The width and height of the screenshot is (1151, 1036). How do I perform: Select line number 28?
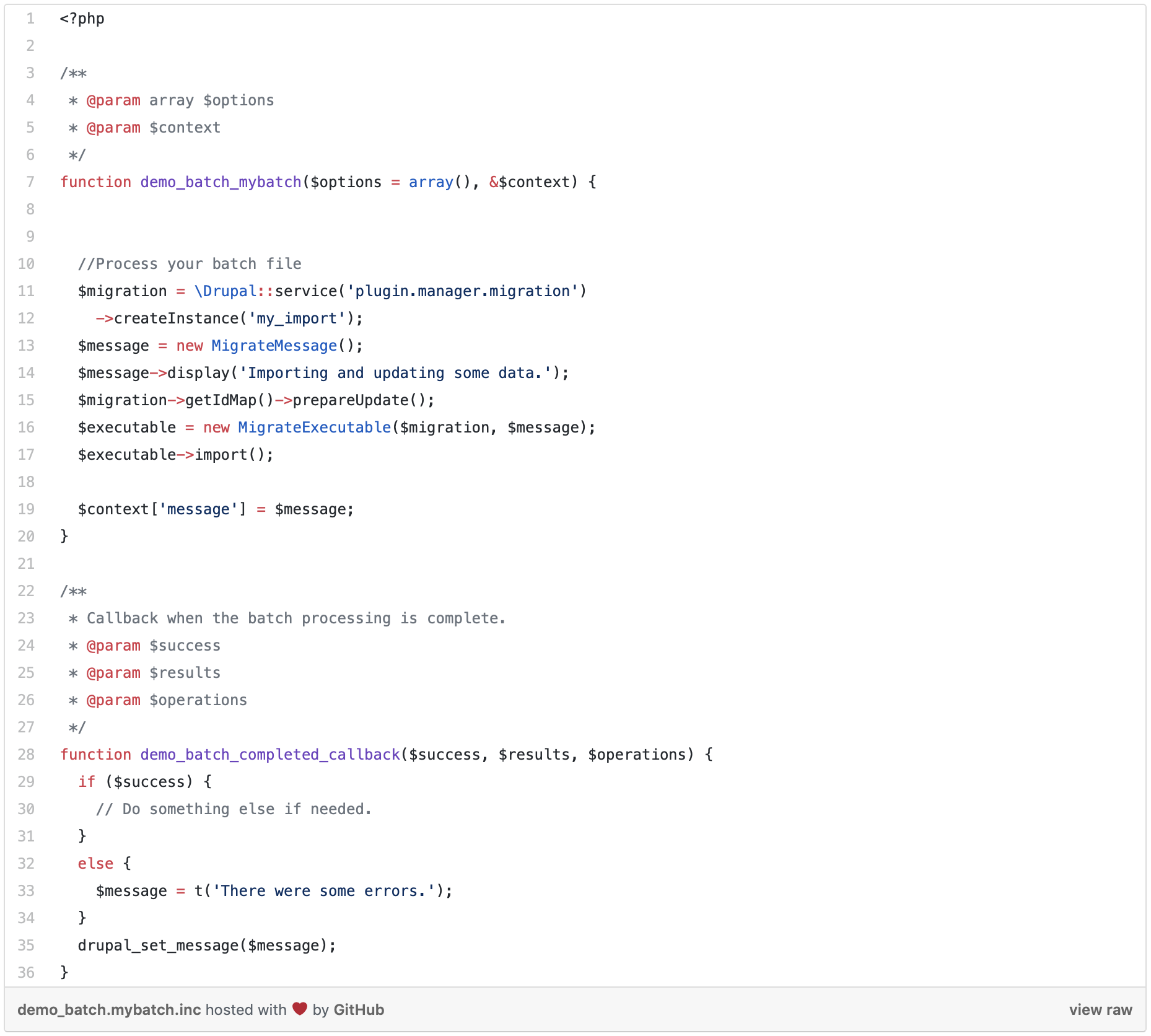pyautogui.click(x=27, y=755)
